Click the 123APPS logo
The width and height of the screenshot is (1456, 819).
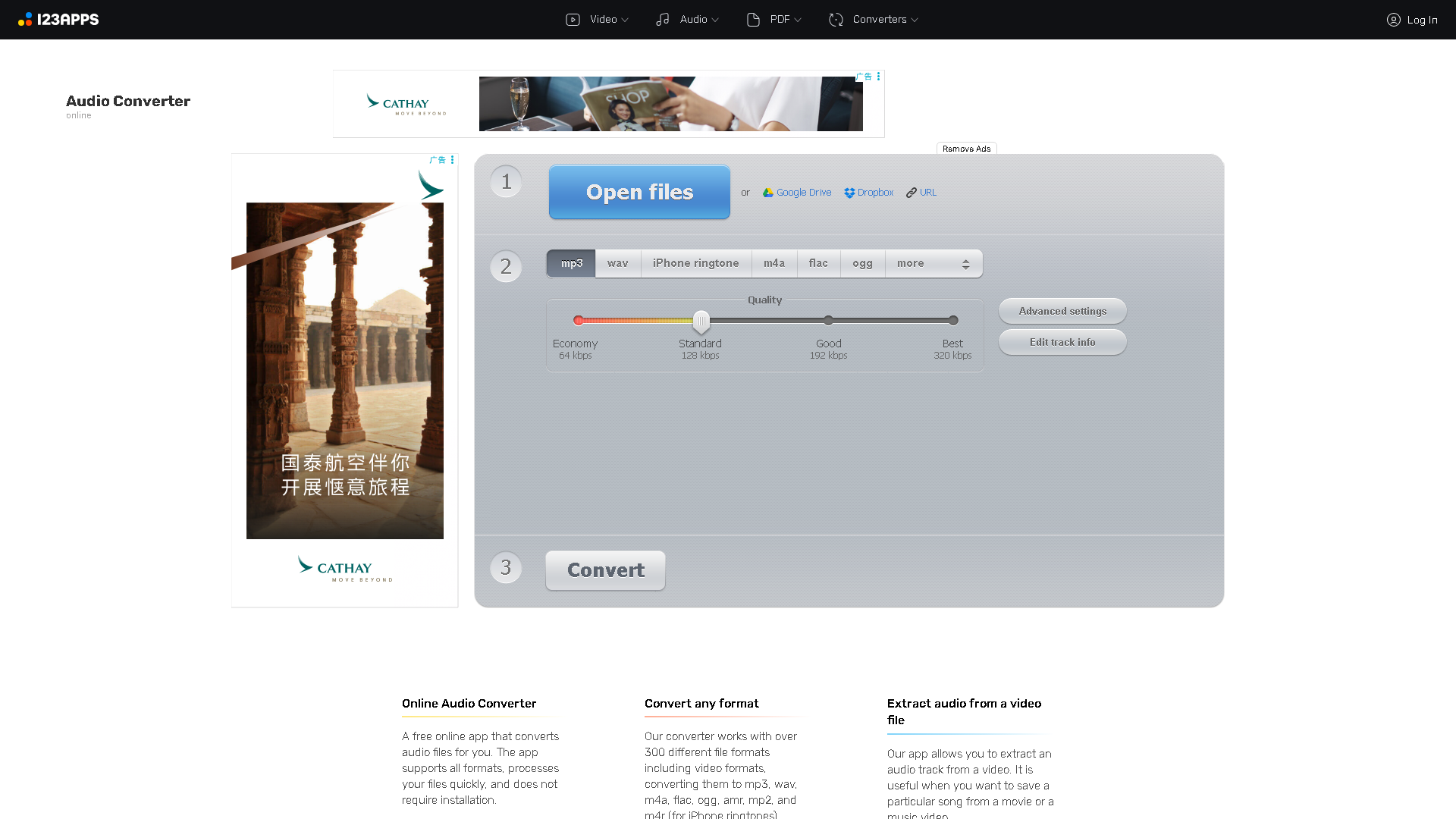pyautogui.click(x=58, y=19)
